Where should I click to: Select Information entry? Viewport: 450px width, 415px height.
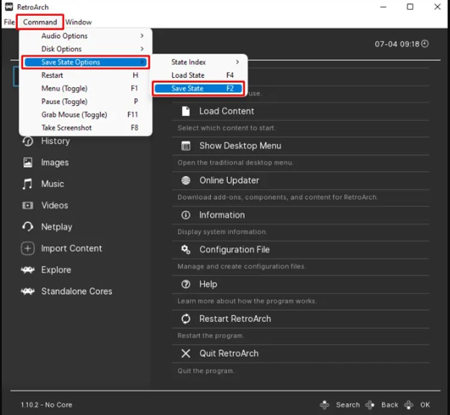tap(222, 215)
